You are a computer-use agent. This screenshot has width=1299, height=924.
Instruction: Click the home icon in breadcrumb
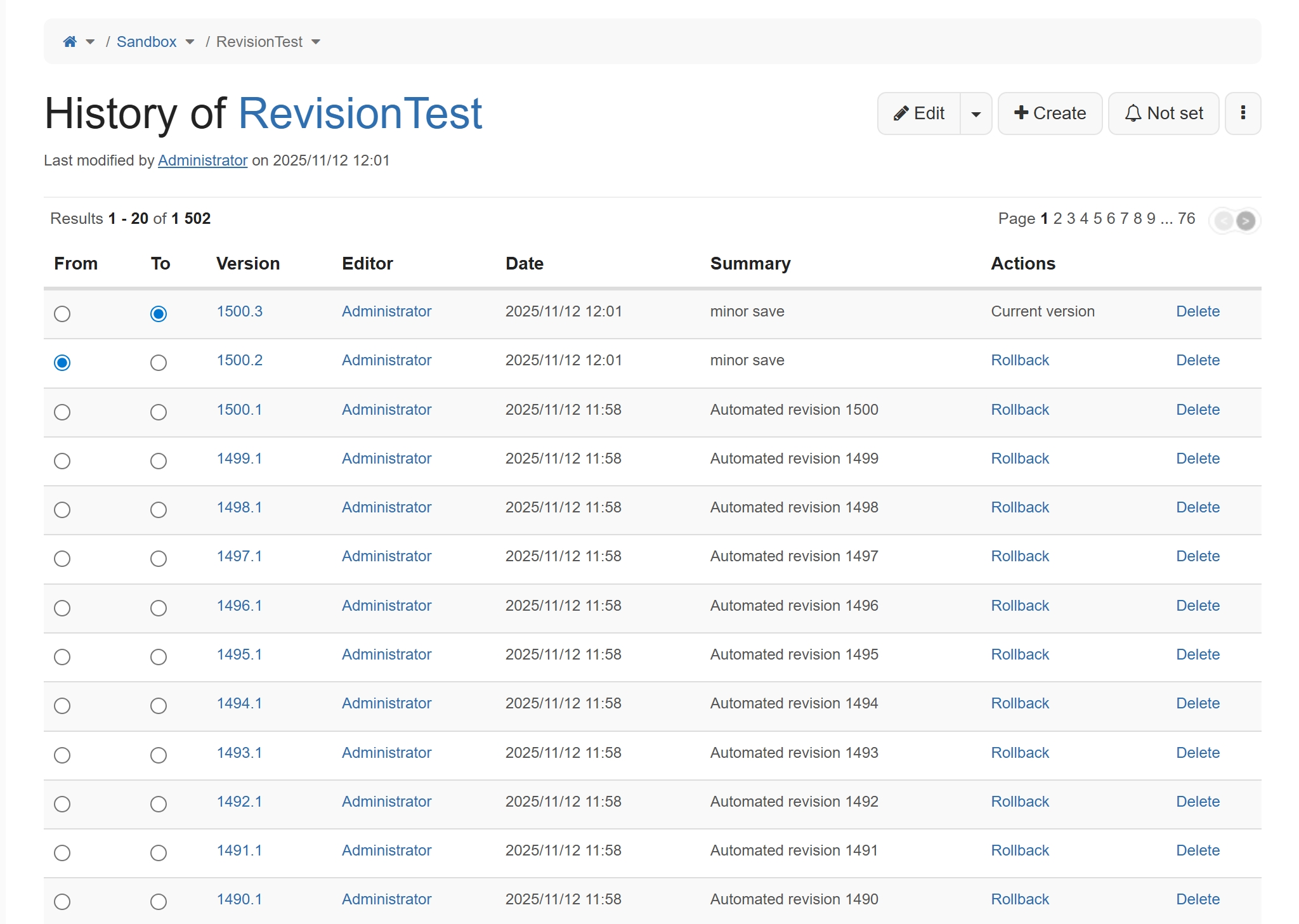(x=70, y=42)
